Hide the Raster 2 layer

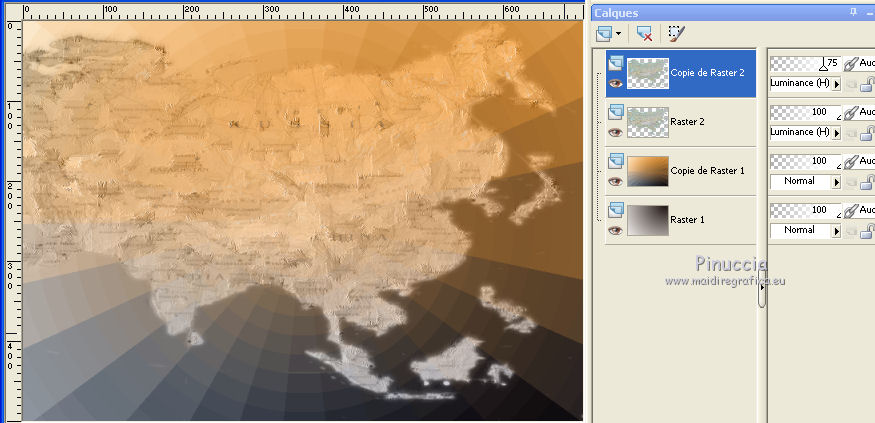pyautogui.click(x=616, y=132)
